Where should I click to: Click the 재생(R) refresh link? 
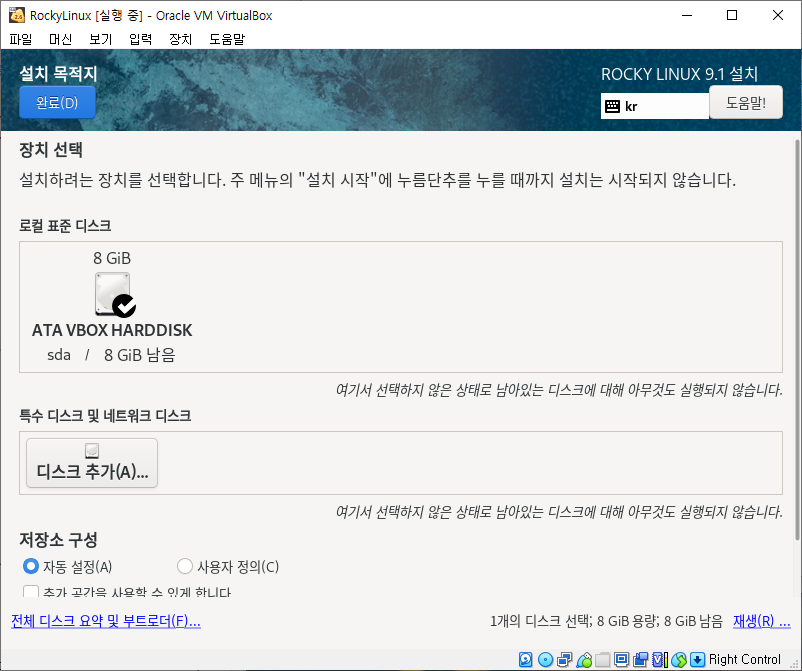point(761,621)
